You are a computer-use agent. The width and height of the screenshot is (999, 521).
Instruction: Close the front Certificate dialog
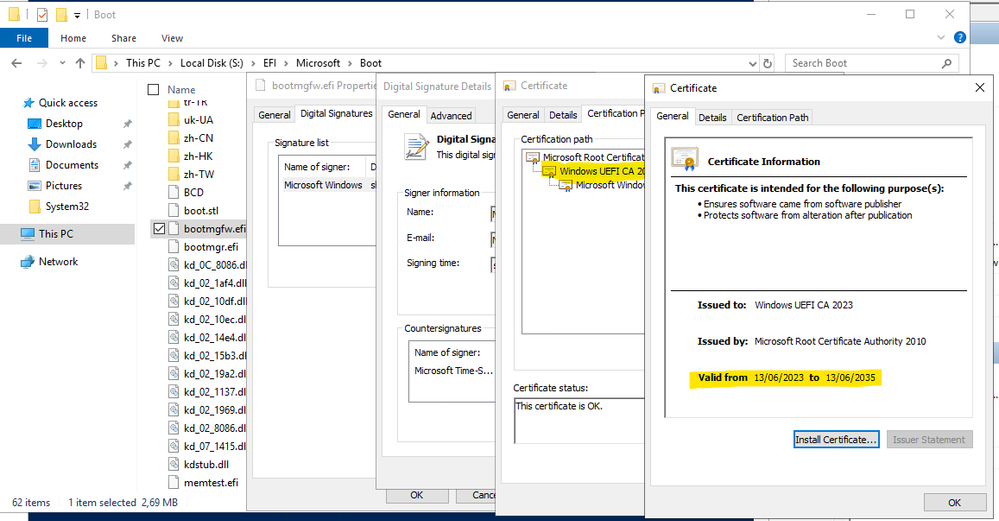(980, 88)
